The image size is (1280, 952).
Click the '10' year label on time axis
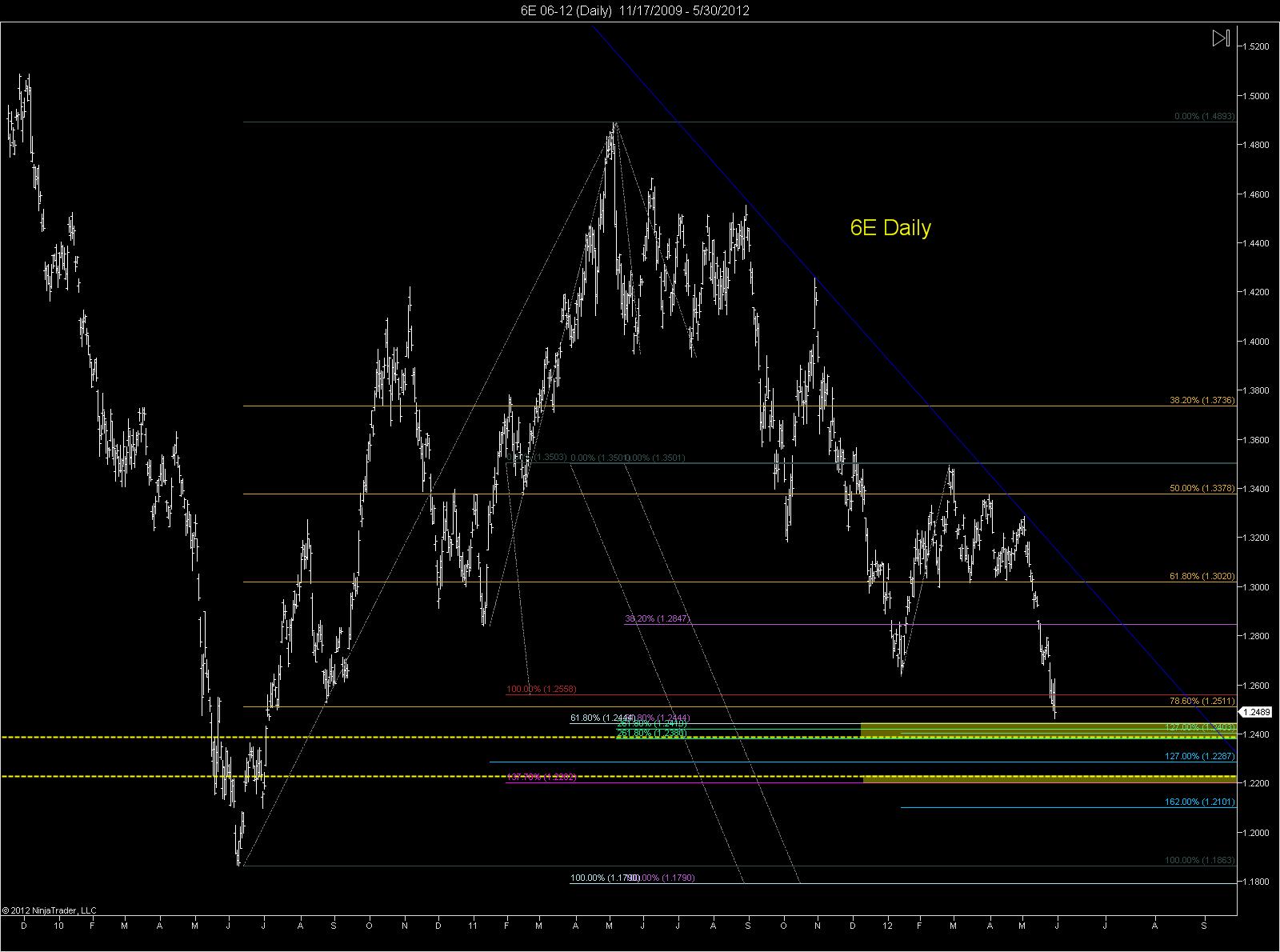[x=59, y=926]
